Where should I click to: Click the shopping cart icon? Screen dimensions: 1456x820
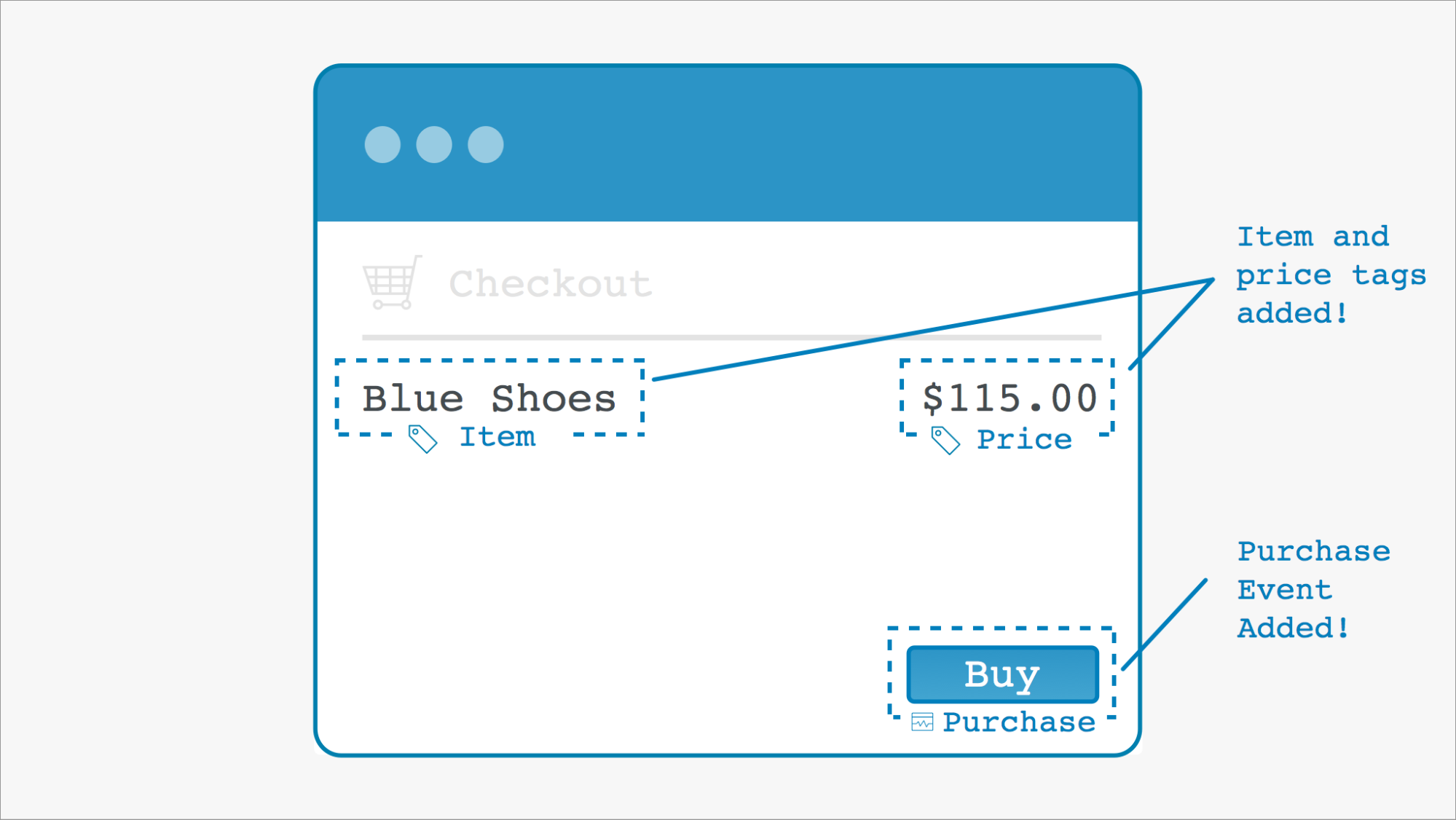coord(392,283)
